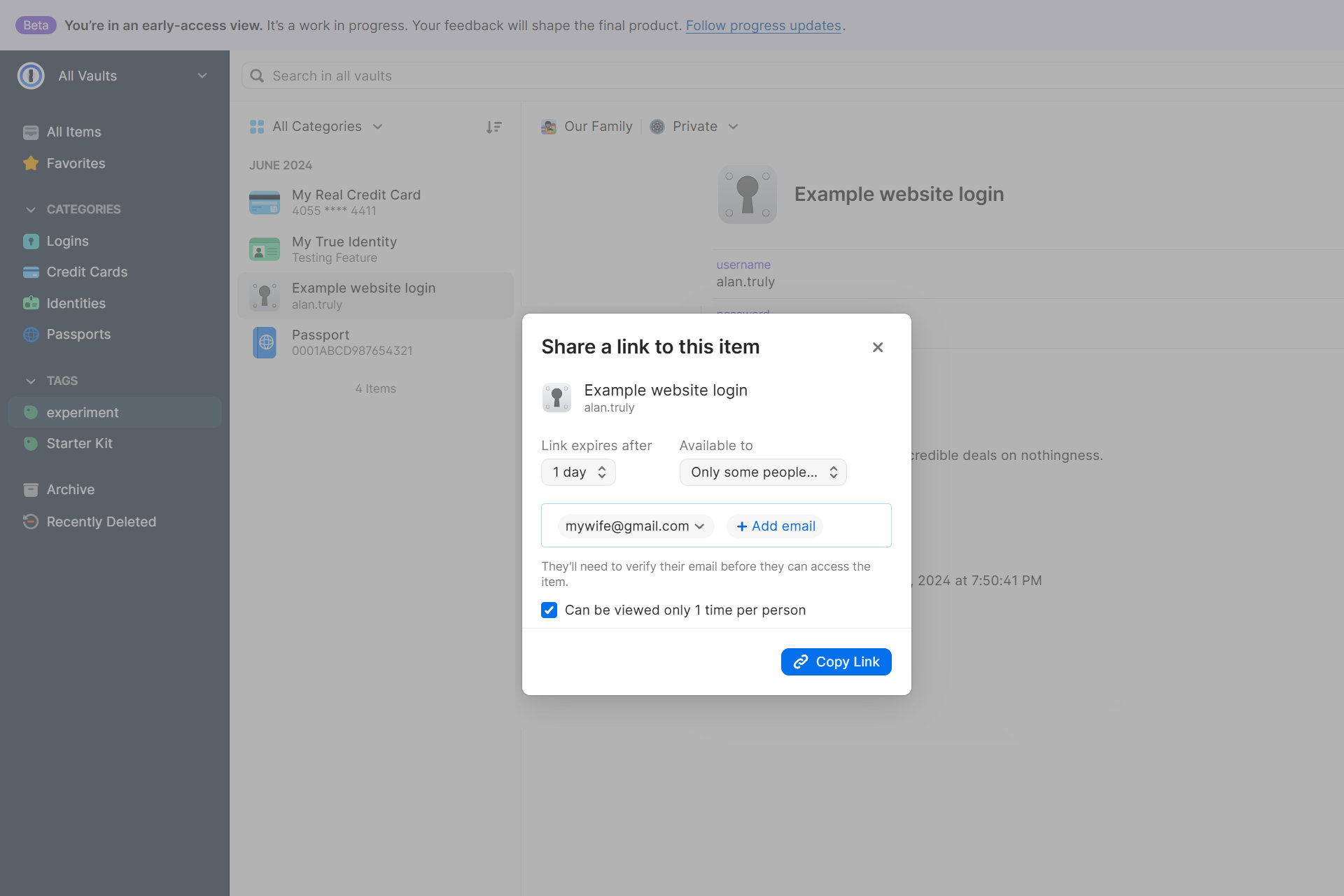This screenshot has height=896, width=1344.
Task: Click the Recently Deleted icon
Action: [x=31, y=521]
